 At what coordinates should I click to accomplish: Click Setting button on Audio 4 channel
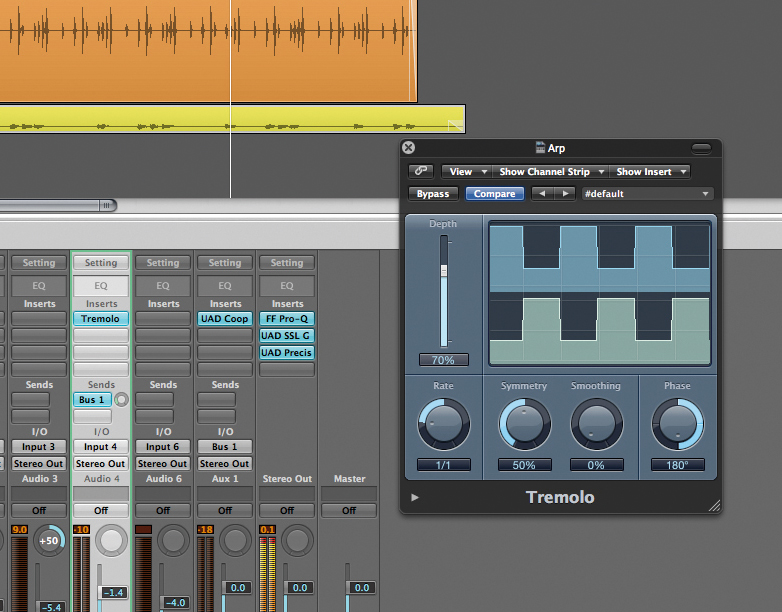click(101, 263)
